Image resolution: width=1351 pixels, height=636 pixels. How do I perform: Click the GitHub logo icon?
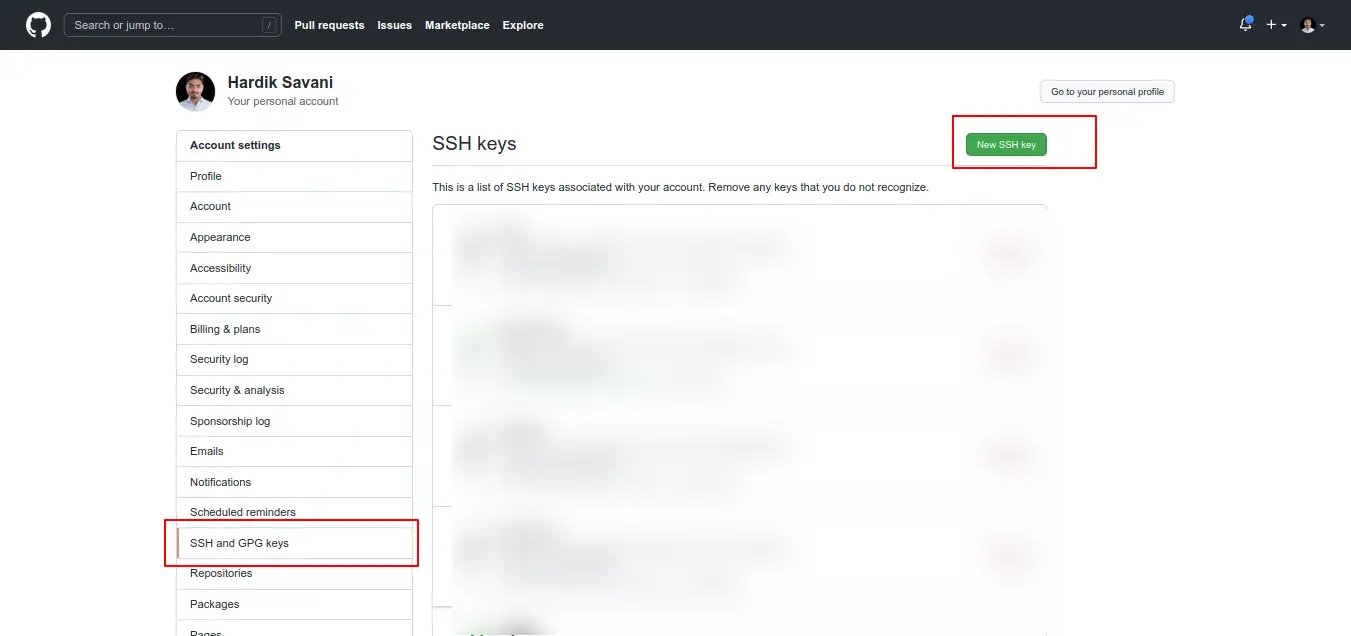pos(38,25)
